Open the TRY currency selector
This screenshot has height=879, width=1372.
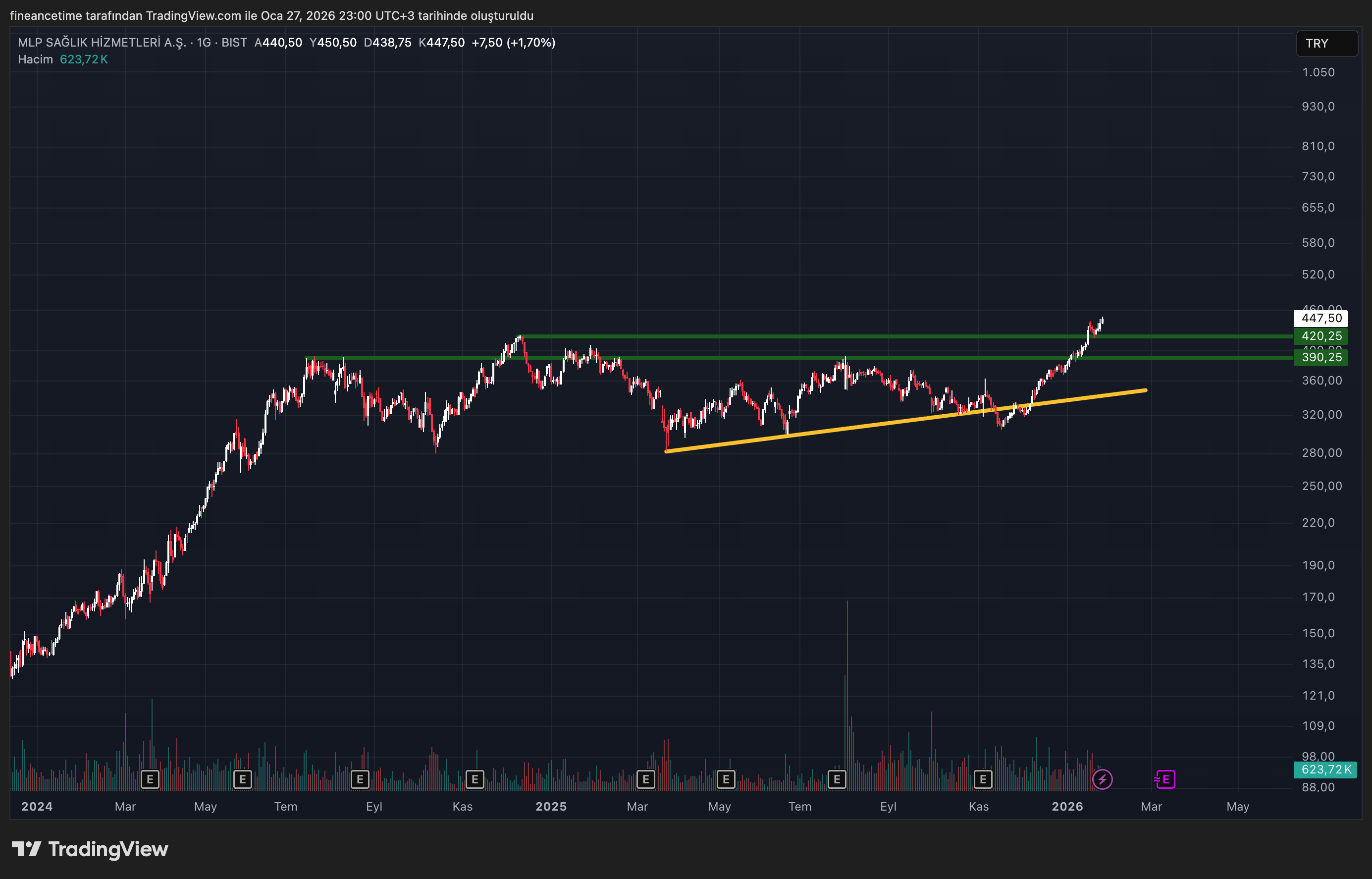pyautogui.click(x=1326, y=44)
